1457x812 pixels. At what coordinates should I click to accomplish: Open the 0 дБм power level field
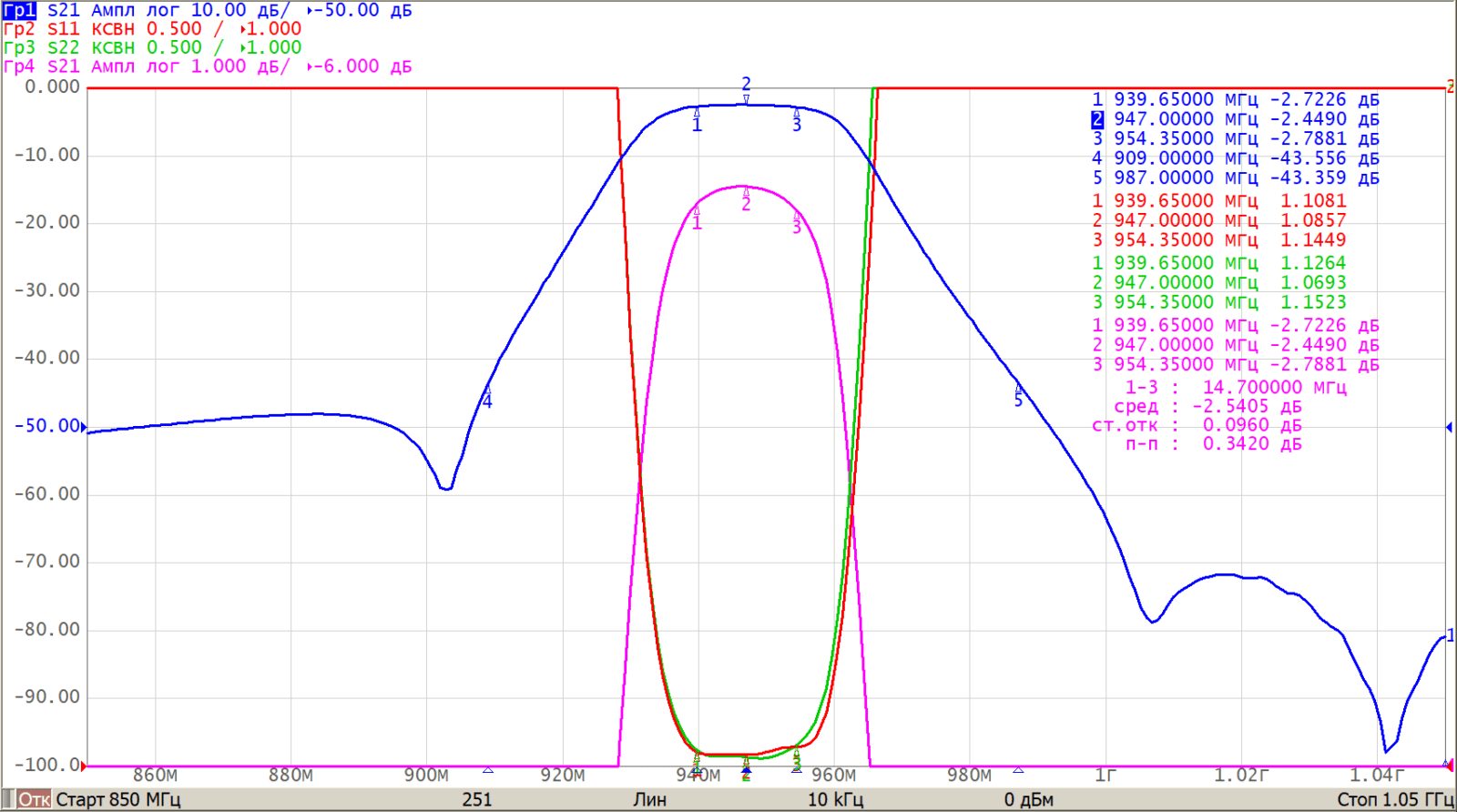pyautogui.click(x=1028, y=799)
